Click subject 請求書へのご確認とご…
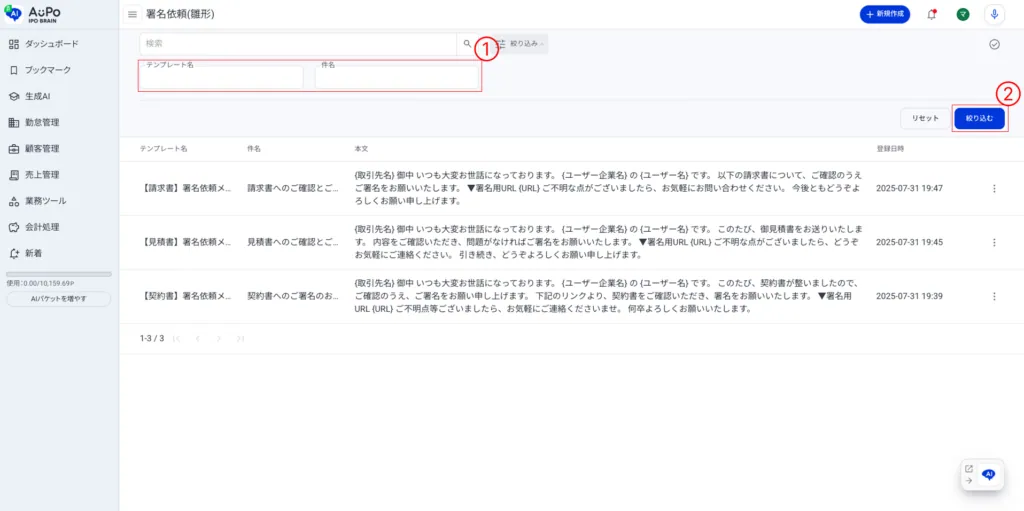This screenshot has width=1024, height=511. 293,188
